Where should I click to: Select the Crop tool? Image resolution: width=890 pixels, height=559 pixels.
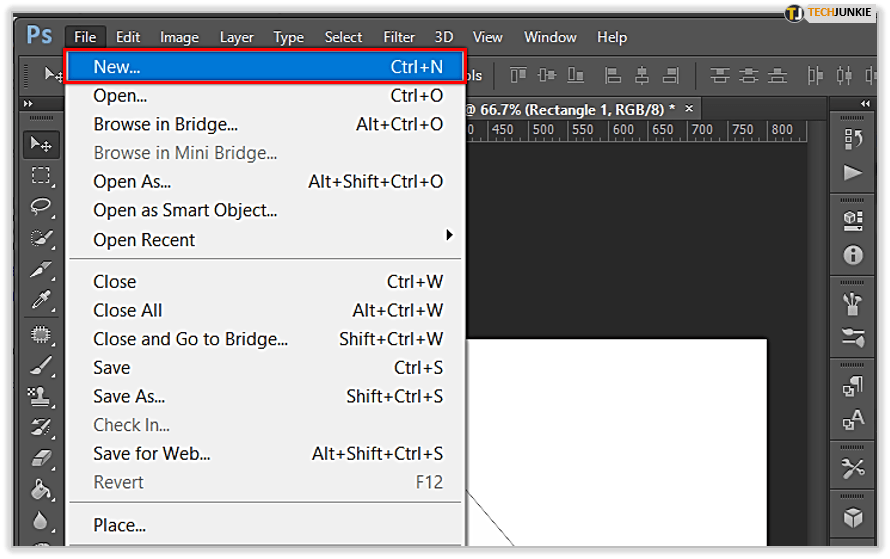tap(41, 269)
